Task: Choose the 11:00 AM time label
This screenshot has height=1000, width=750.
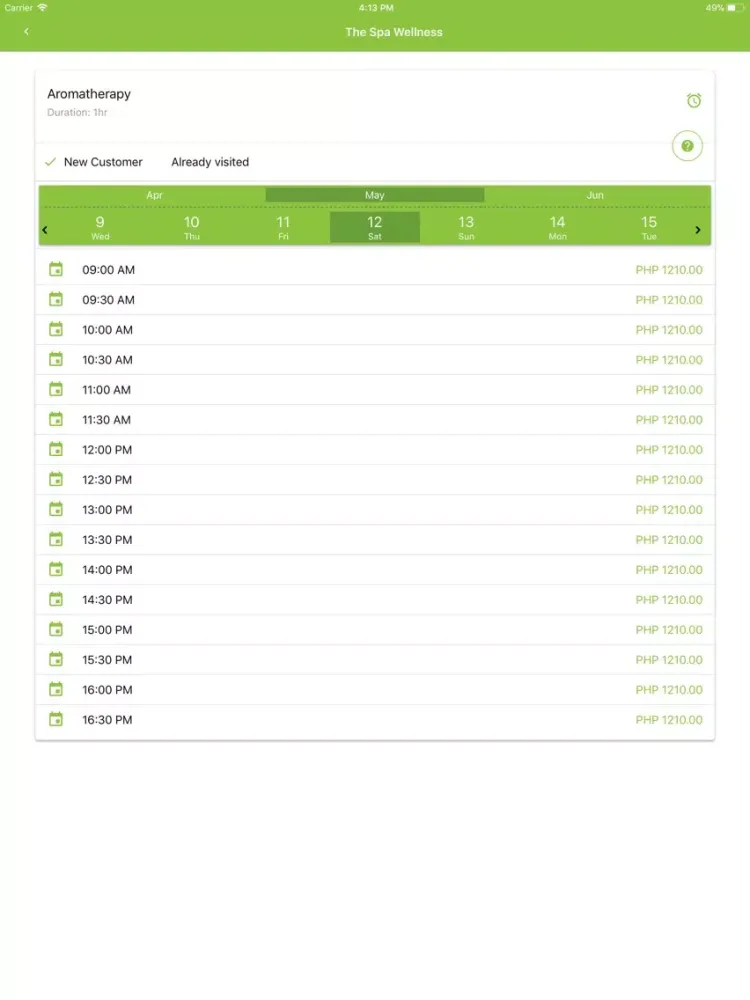Action: coord(107,390)
